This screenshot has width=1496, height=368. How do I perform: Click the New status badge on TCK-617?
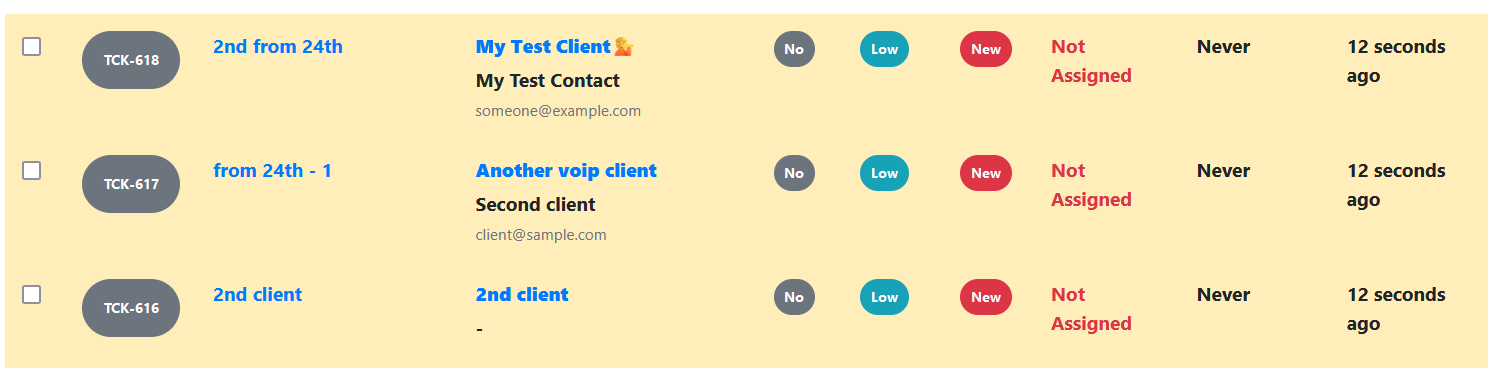pos(986,173)
